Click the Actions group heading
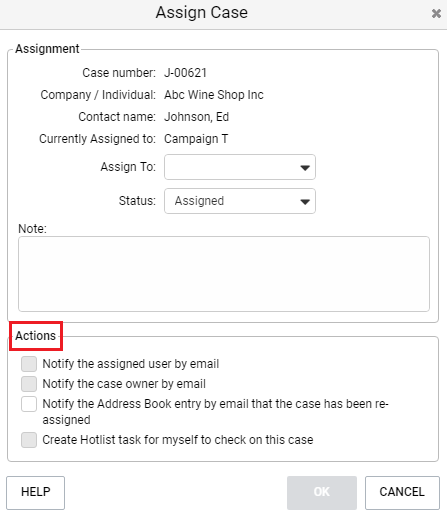This screenshot has width=447, height=520. pos(35,336)
